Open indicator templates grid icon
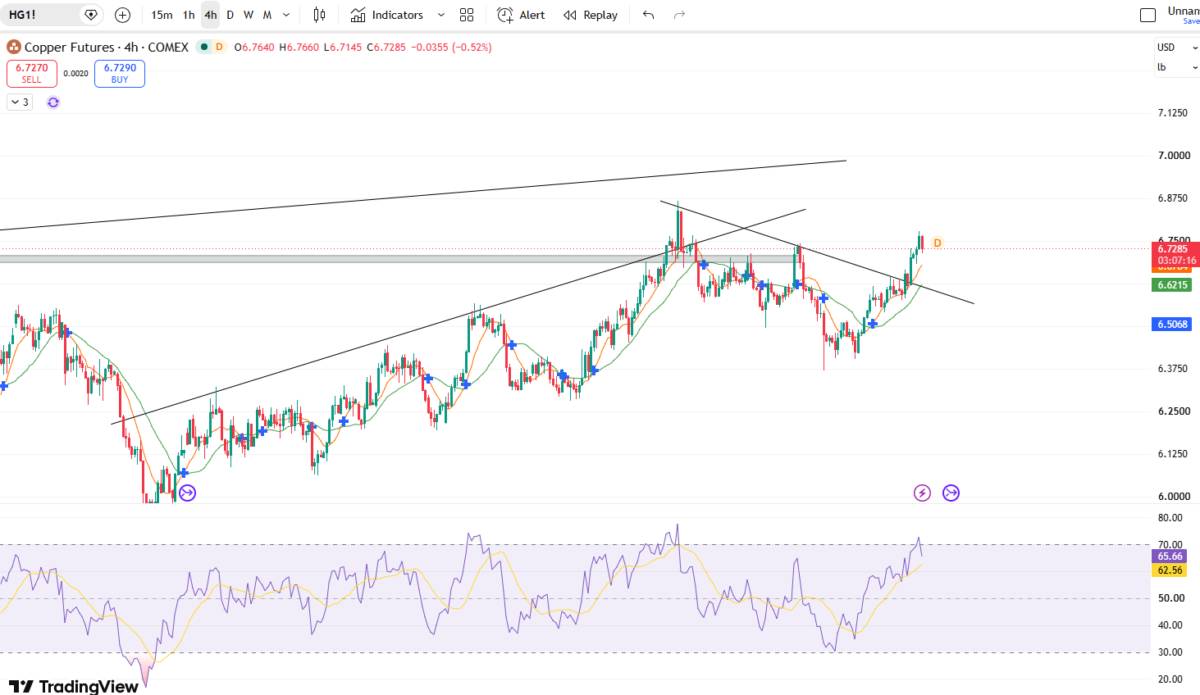This screenshot has height=695, width=1200. click(x=467, y=15)
